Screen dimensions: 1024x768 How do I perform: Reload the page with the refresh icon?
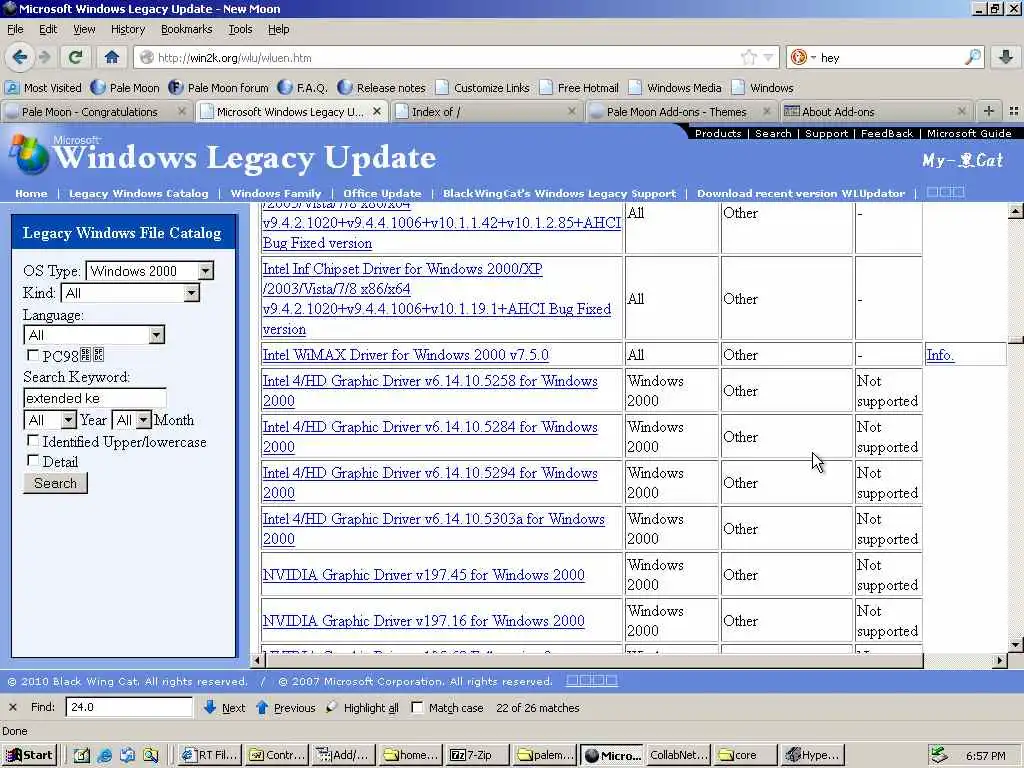tap(75, 57)
